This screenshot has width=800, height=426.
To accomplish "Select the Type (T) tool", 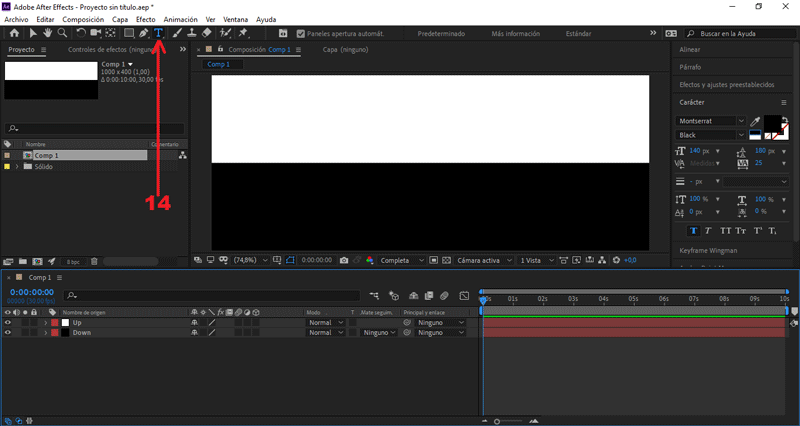I will point(158,33).
